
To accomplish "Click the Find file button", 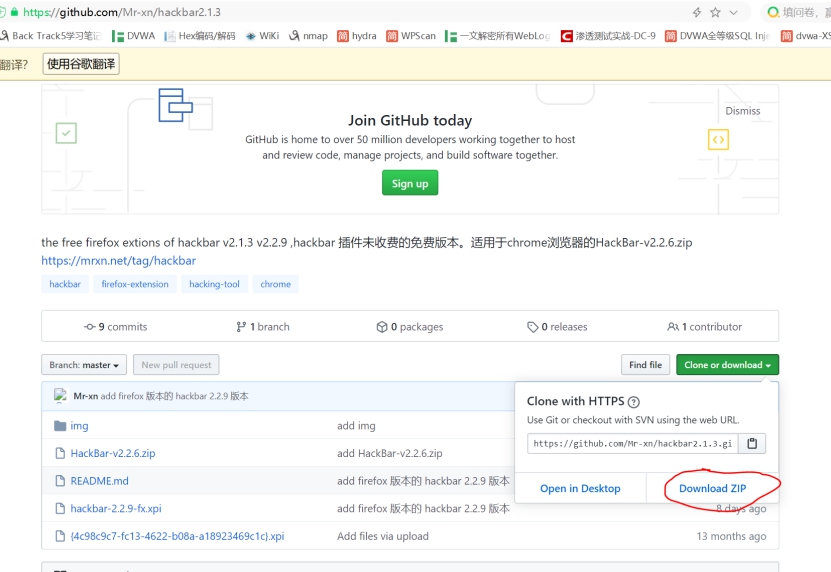I will click(x=645, y=365).
